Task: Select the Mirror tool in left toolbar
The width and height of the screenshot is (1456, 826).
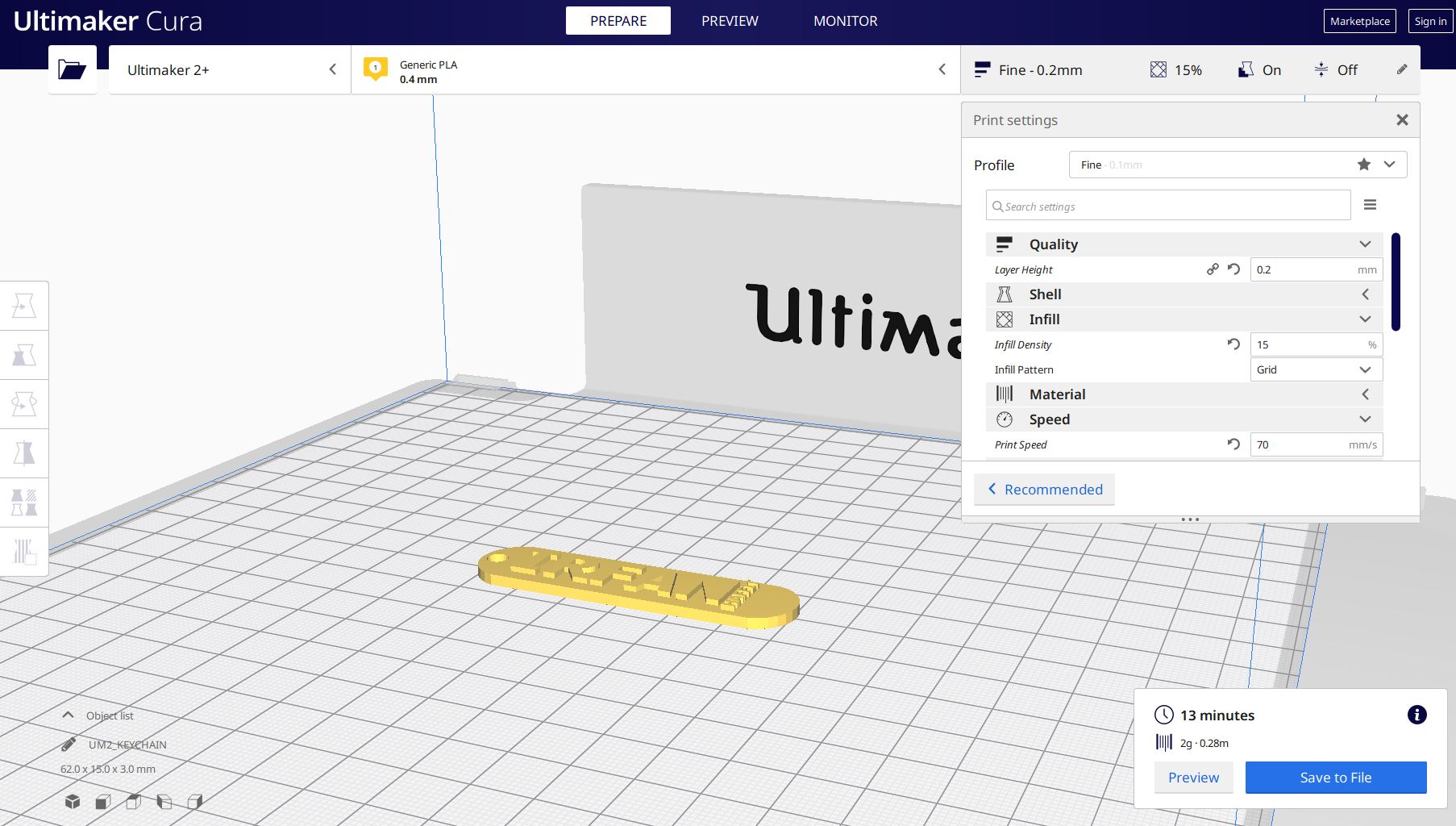Action: click(x=24, y=453)
